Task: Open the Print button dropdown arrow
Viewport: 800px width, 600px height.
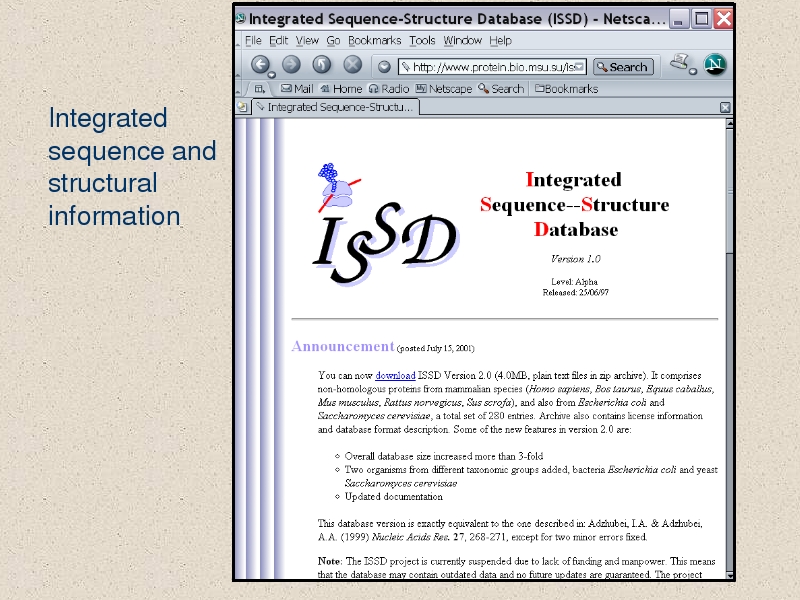Action: coord(693,71)
